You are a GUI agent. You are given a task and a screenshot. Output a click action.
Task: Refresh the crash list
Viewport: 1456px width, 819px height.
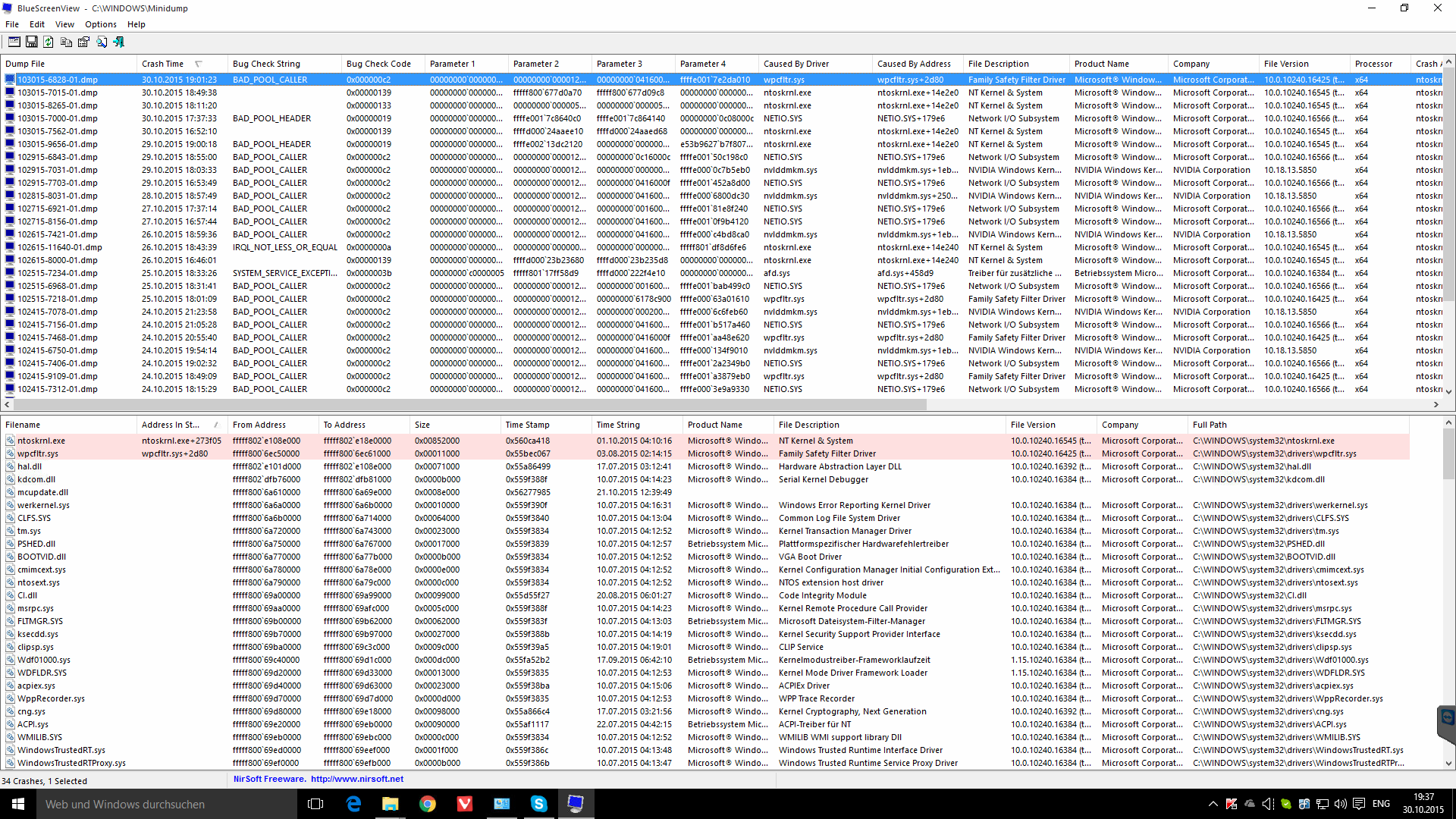[49, 42]
